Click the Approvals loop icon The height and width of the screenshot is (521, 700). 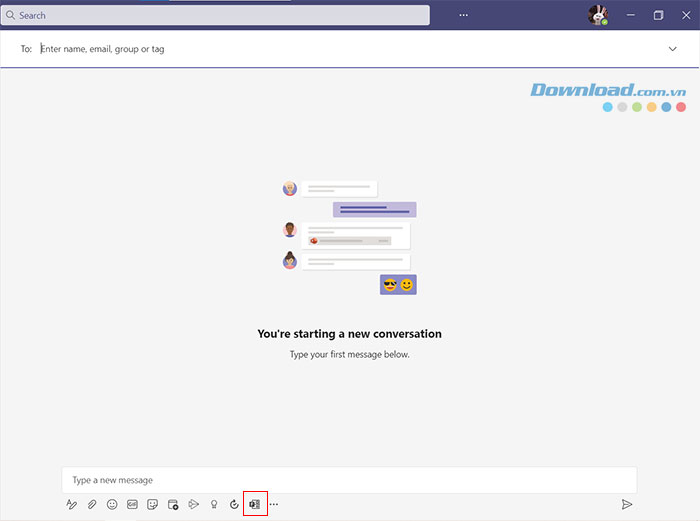coord(234,505)
